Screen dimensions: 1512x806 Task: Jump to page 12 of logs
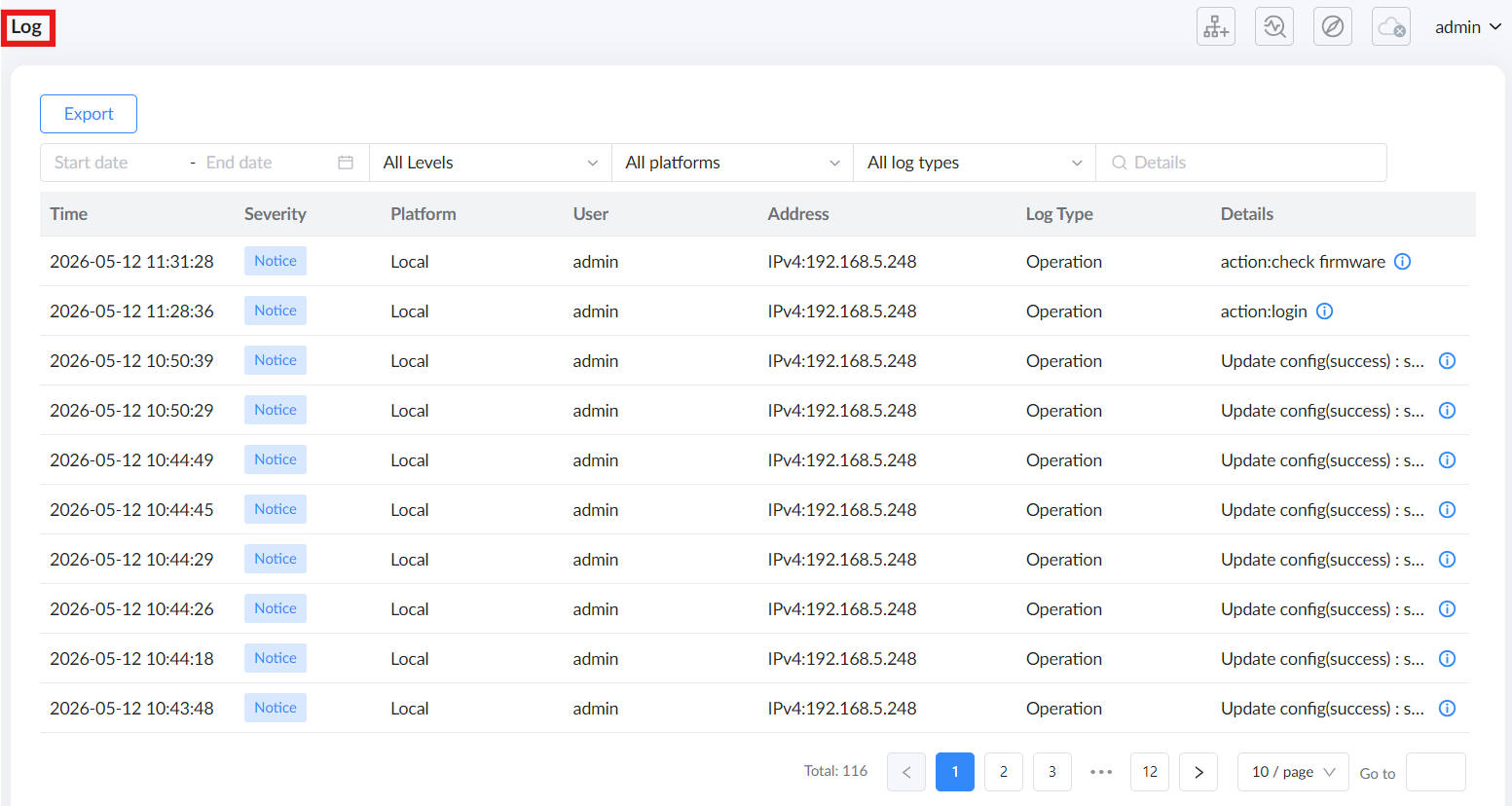click(1150, 772)
